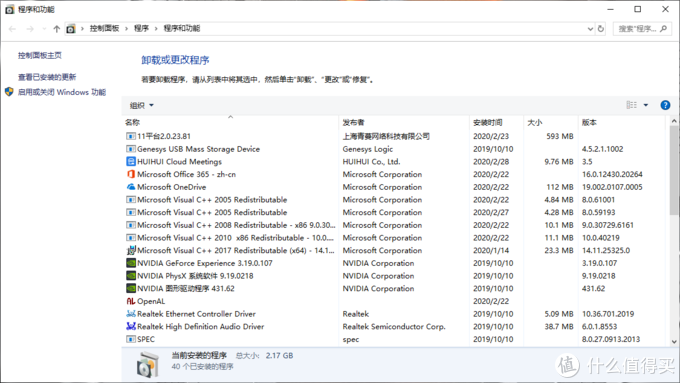This screenshot has width=680, height=383.
Task: Go up one level with the up arrow
Action: tap(56, 29)
